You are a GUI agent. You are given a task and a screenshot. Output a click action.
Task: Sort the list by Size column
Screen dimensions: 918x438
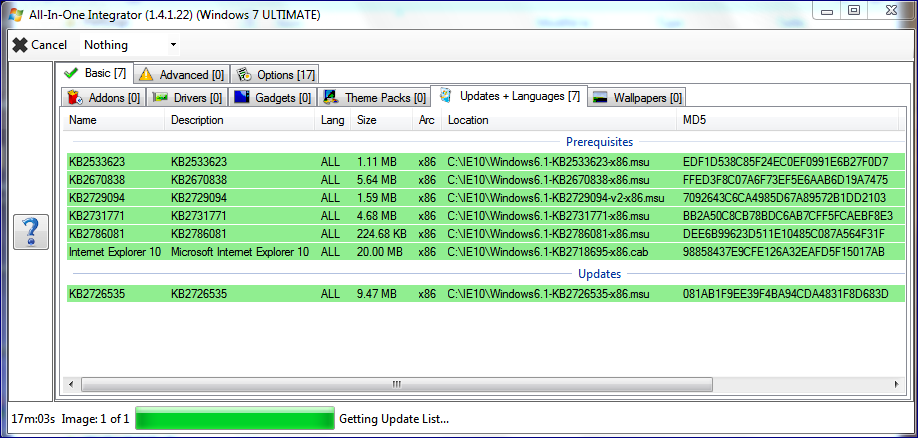[x=366, y=120]
